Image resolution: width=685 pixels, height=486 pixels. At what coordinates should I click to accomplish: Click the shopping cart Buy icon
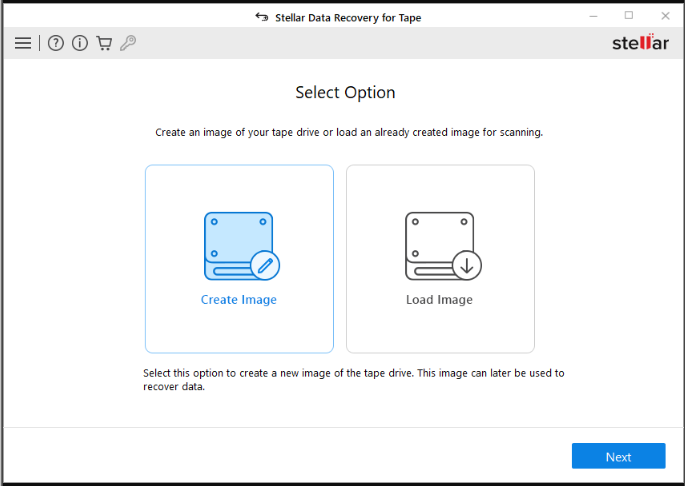point(104,43)
